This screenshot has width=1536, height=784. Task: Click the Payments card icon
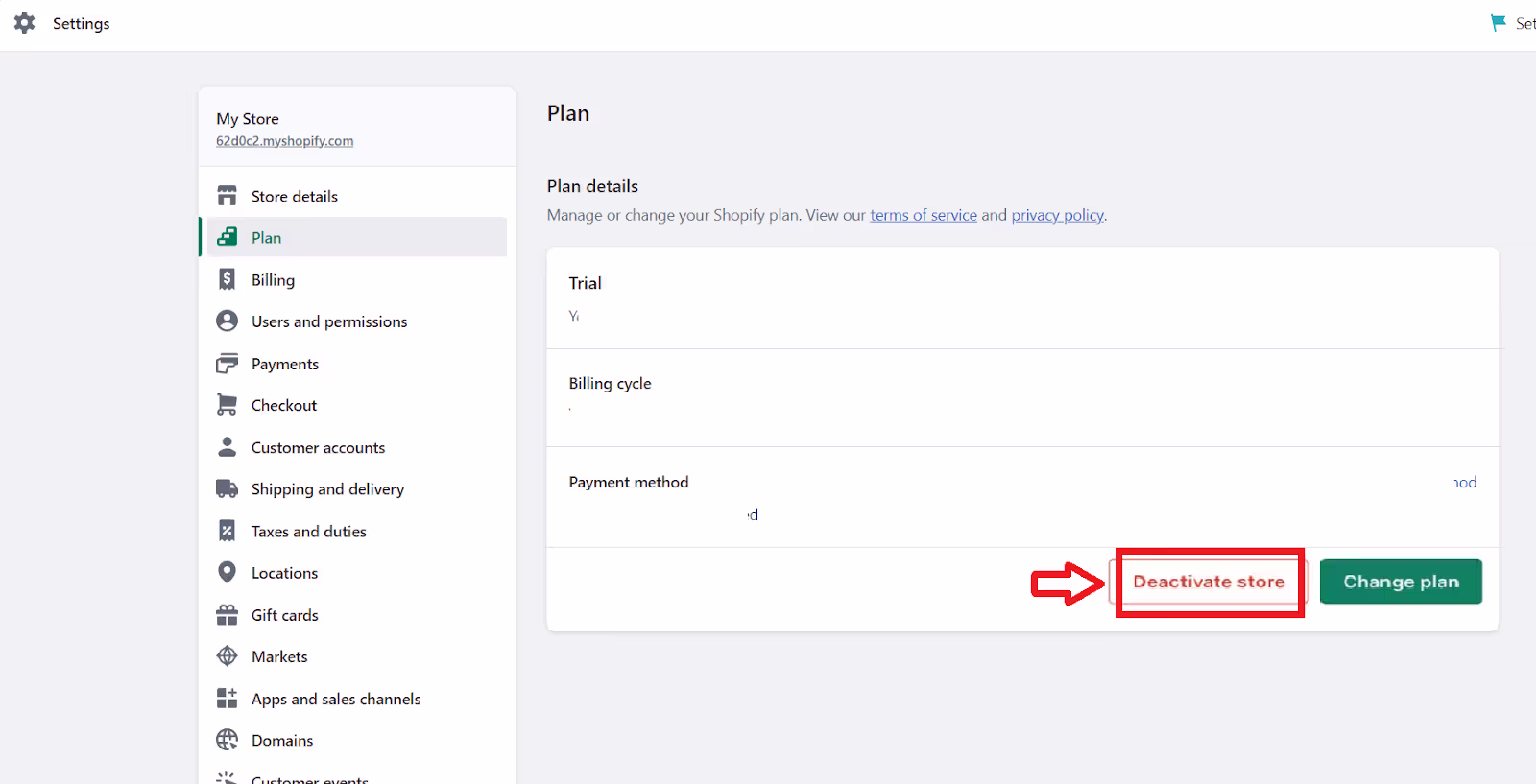[x=227, y=364]
